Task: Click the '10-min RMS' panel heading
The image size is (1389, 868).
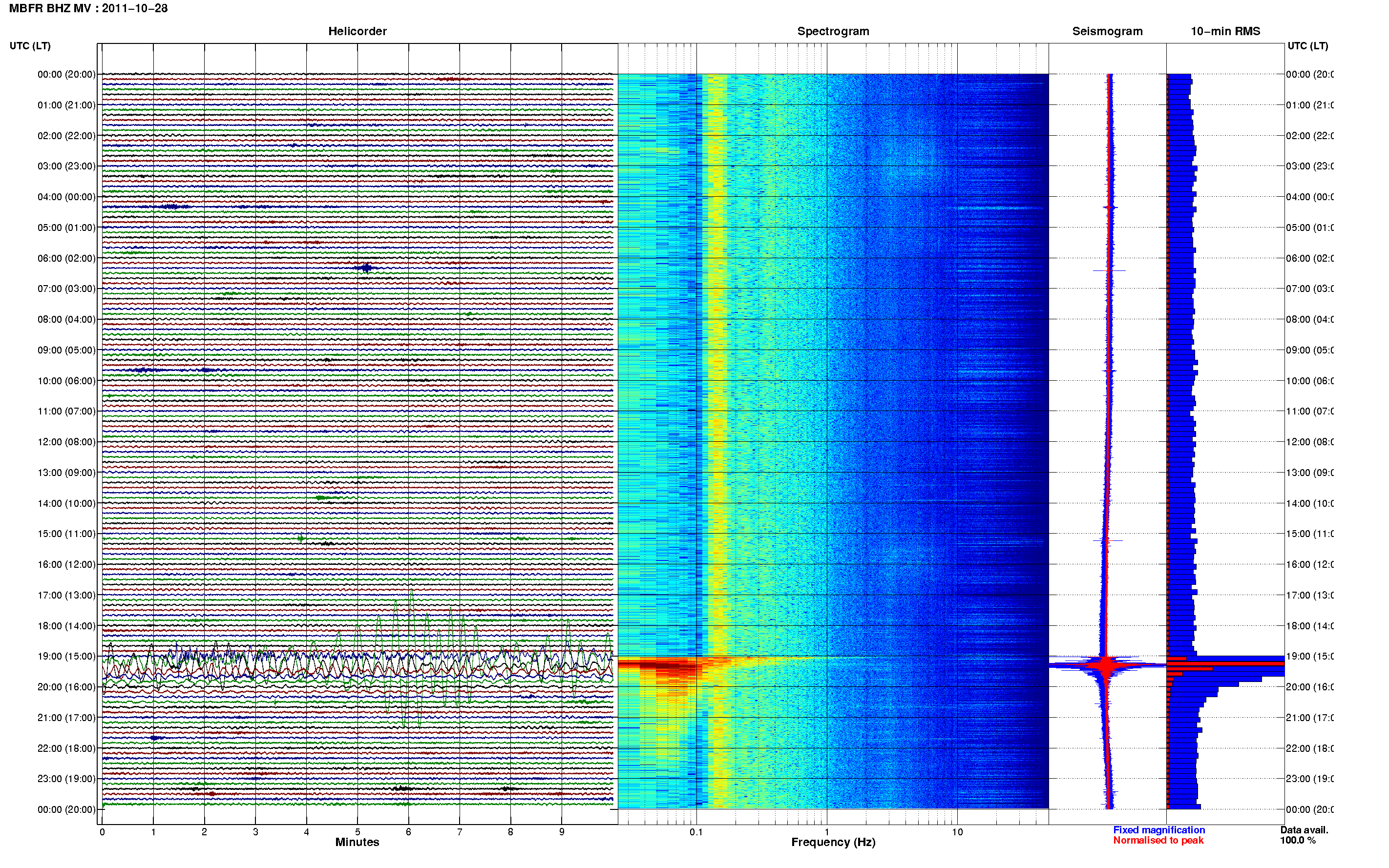Action: pos(1225,32)
